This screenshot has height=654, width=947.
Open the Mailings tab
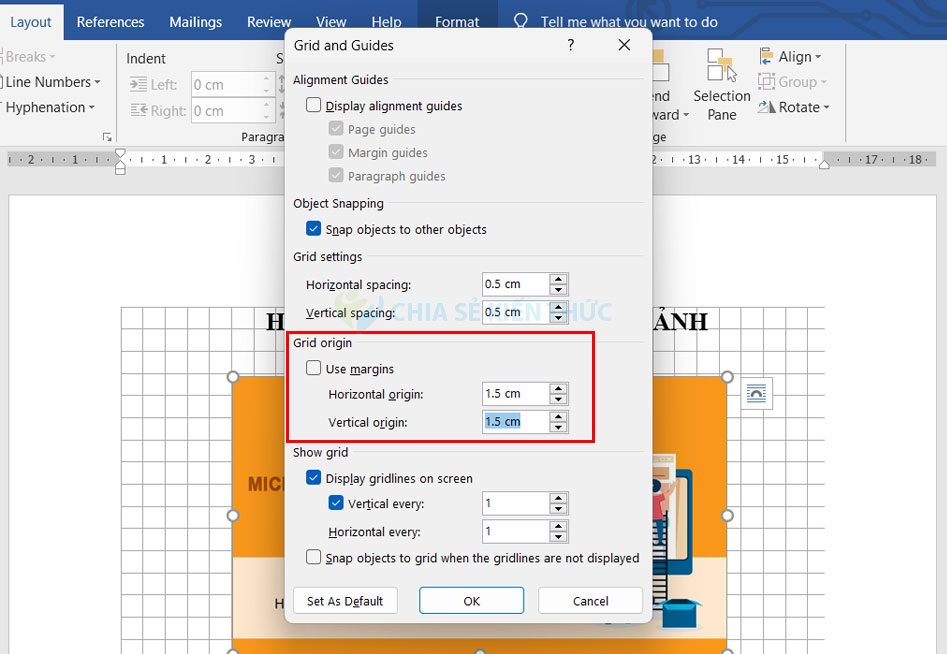click(x=197, y=21)
